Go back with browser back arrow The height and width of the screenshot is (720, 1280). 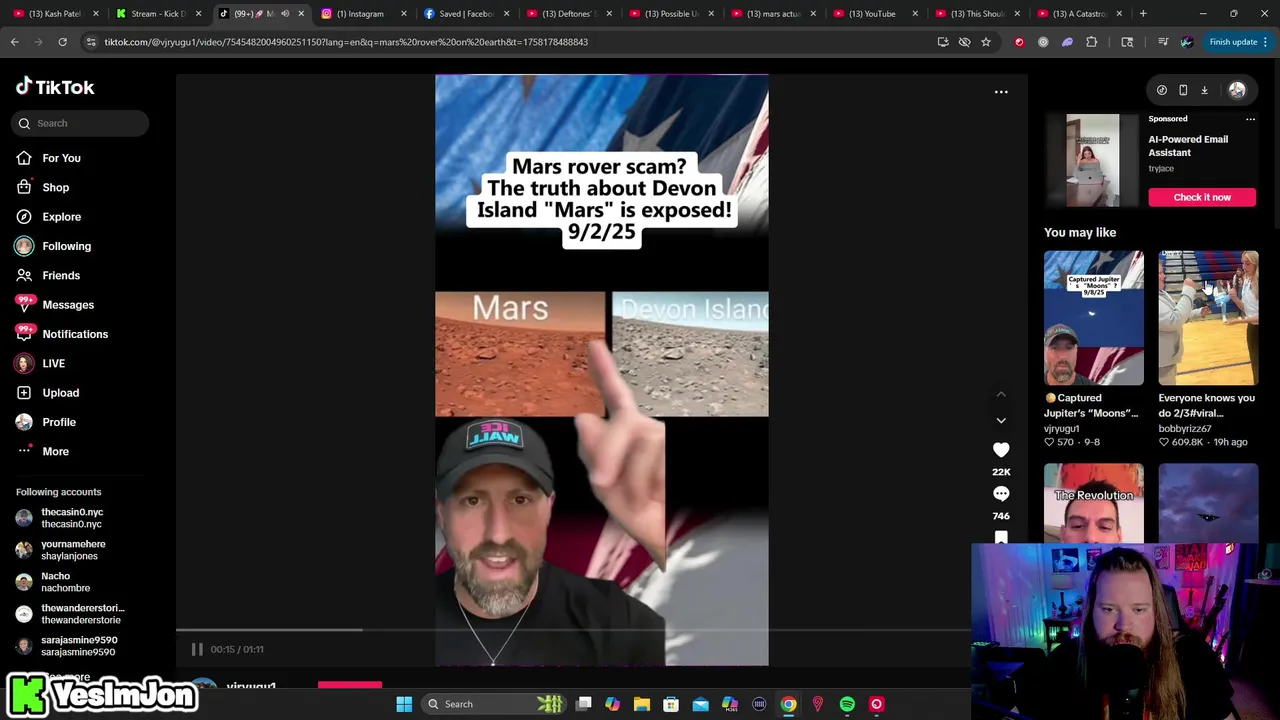(15, 42)
